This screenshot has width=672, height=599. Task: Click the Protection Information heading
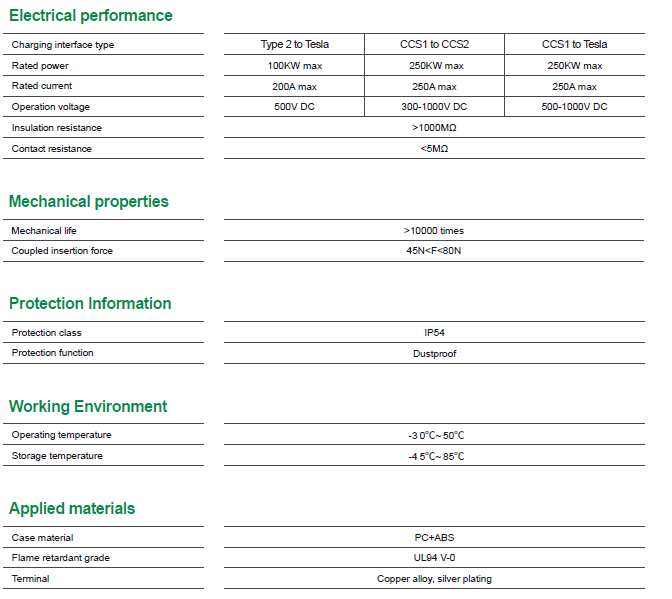pyautogui.click(x=90, y=304)
